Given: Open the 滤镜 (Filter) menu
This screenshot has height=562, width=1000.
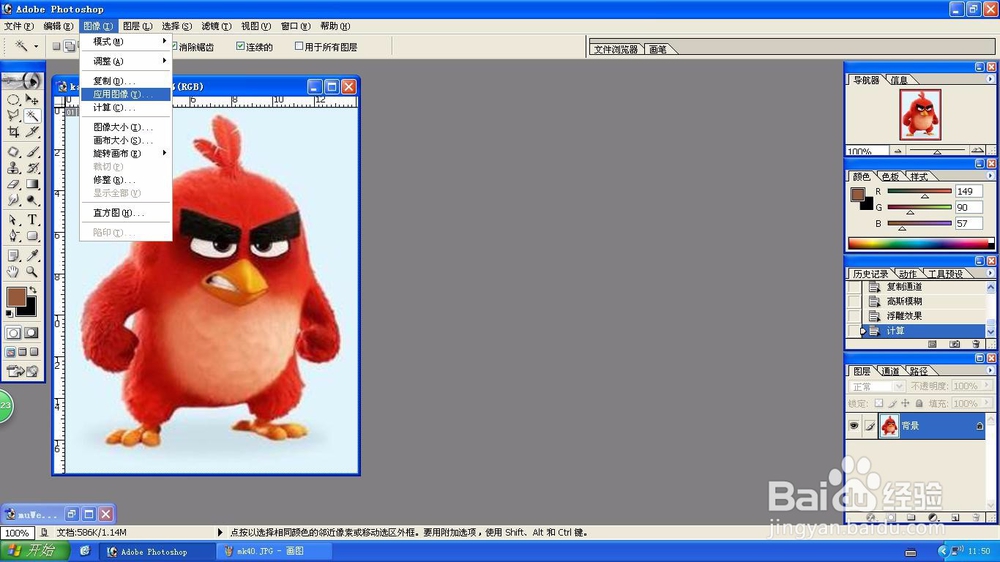Looking at the screenshot, I should [216, 26].
